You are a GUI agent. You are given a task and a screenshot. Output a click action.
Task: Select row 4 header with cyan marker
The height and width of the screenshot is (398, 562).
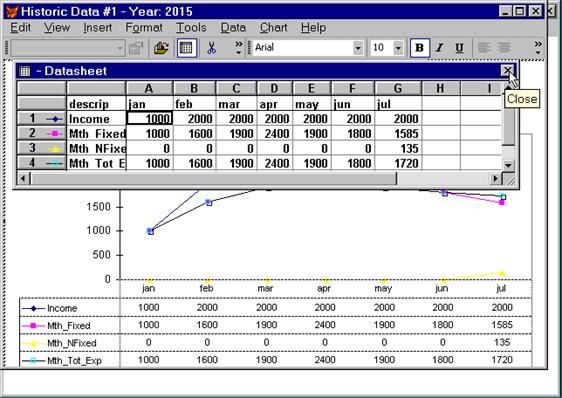[x=42, y=163]
